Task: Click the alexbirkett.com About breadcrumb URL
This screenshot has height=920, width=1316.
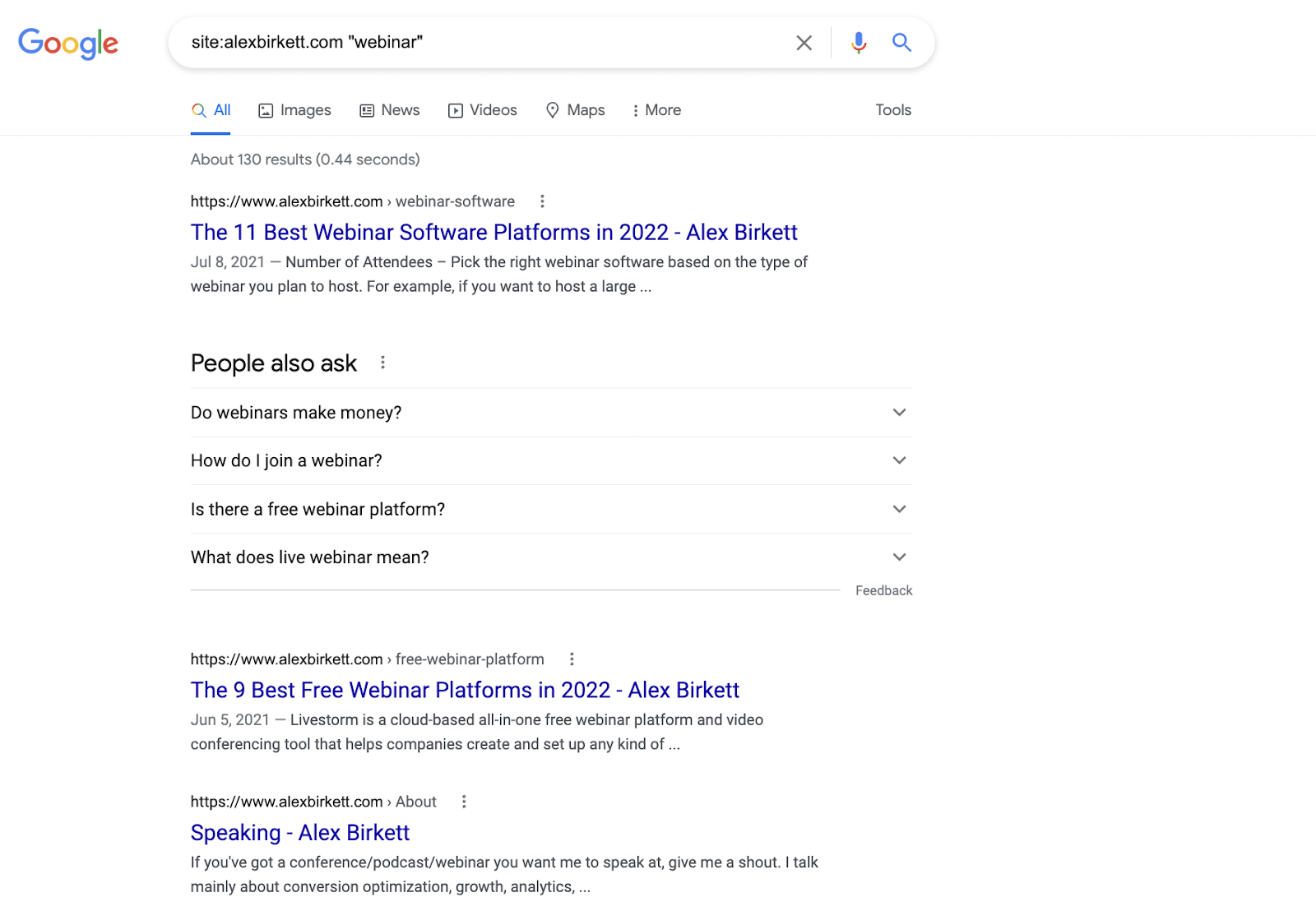Action: tap(313, 802)
